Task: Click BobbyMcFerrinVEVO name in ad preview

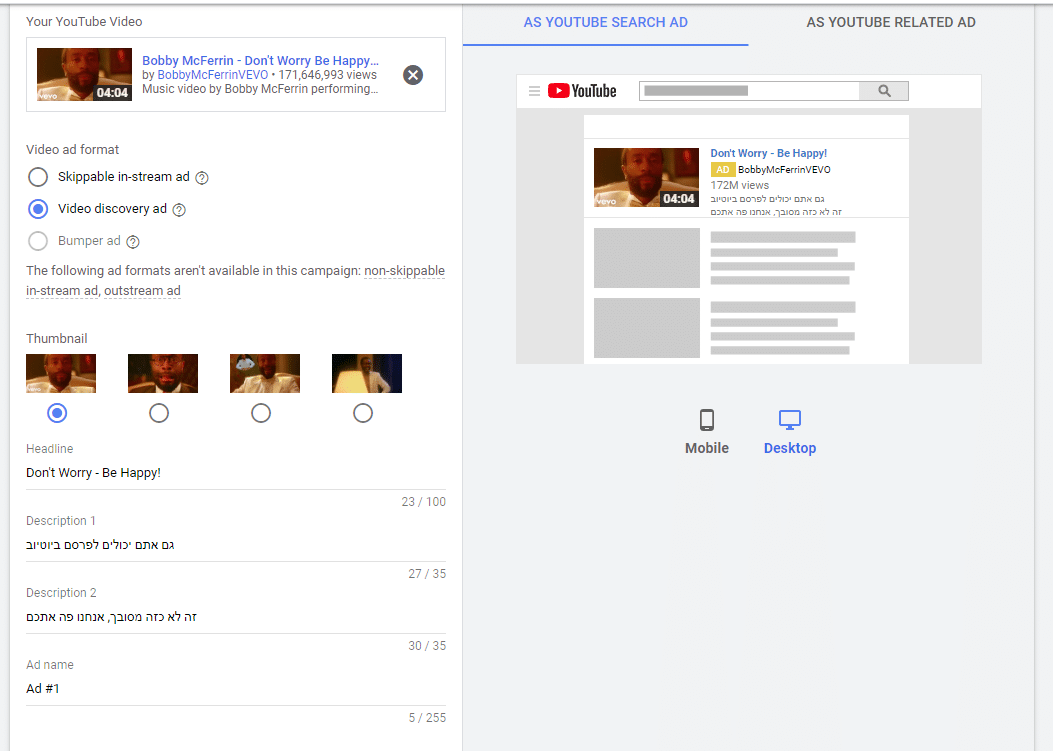Action: [x=784, y=170]
